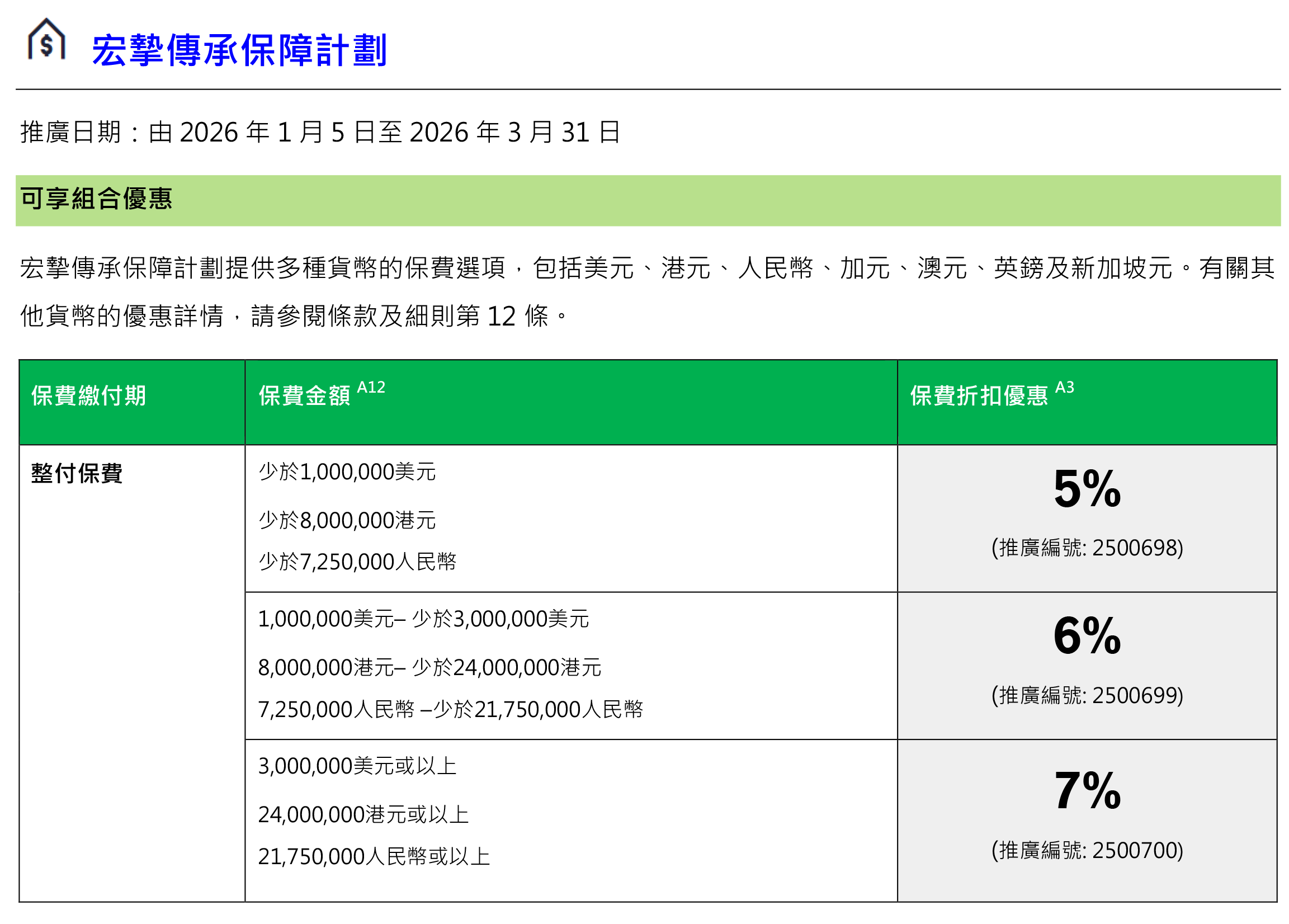Viewport: 1289px width, 924px height.
Task: Click the A12 superscript footnote reference
Action: click(x=371, y=388)
